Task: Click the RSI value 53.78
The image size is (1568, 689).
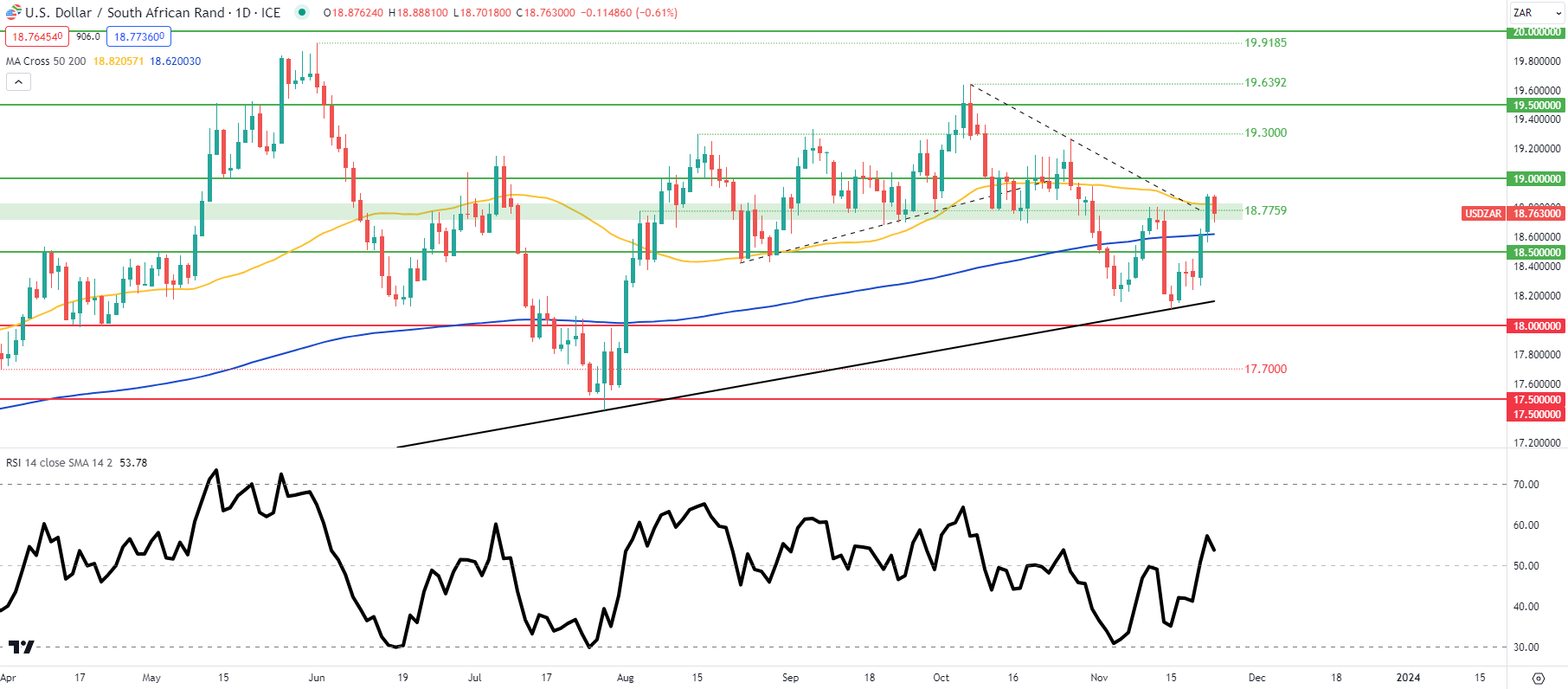Action: click(133, 463)
